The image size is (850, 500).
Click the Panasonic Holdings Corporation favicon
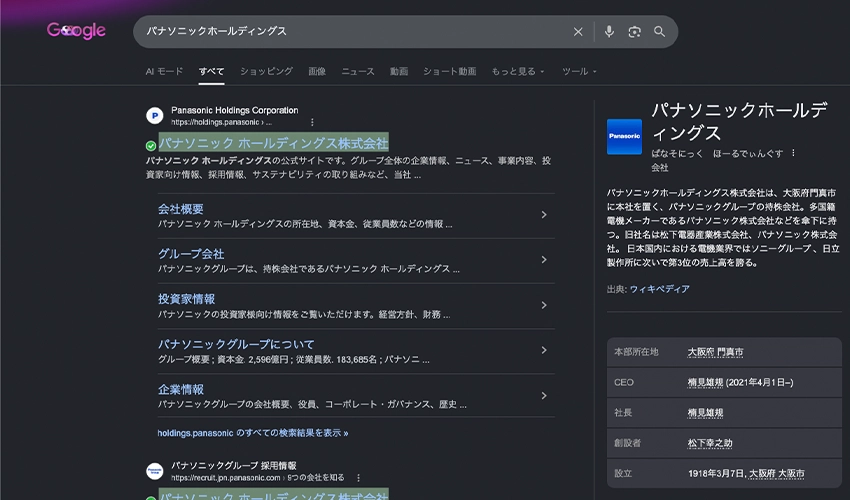[154, 116]
